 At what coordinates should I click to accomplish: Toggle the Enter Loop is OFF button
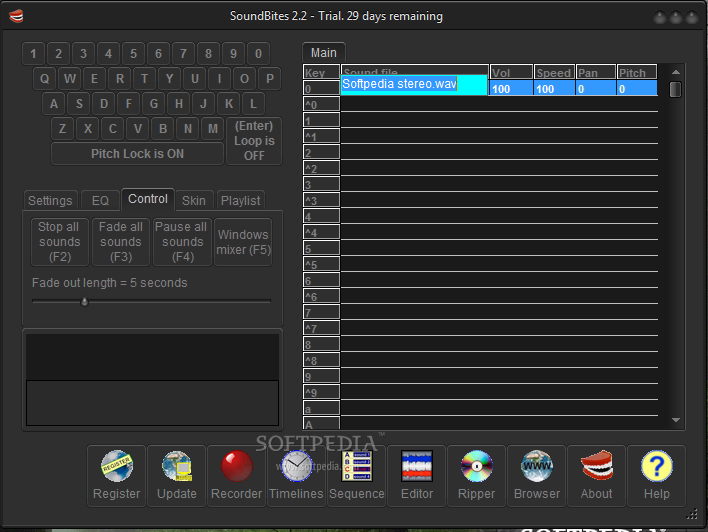point(254,140)
